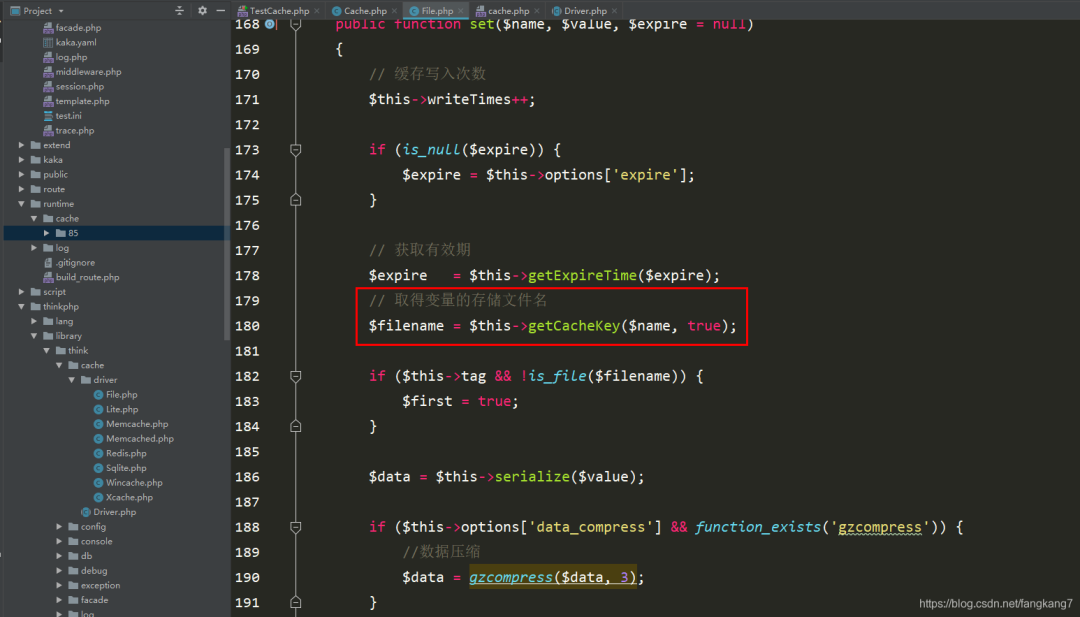Fold the if block at line 173
The image size is (1080, 617).
[x=295, y=149]
